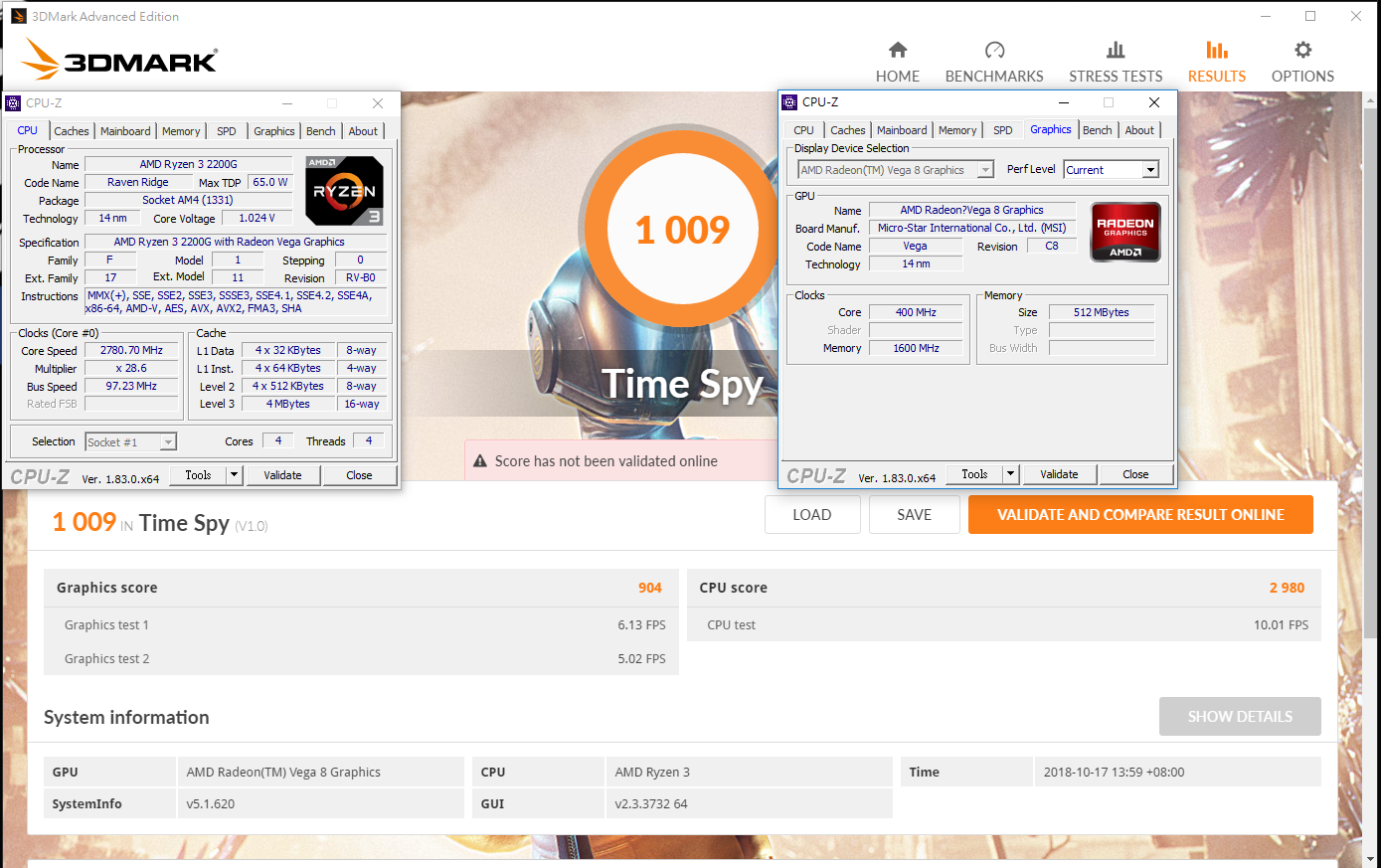The width and height of the screenshot is (1381, 868).
Task: Open Bench tab in right CPU-Z
Action: (x=1098, y=130)
